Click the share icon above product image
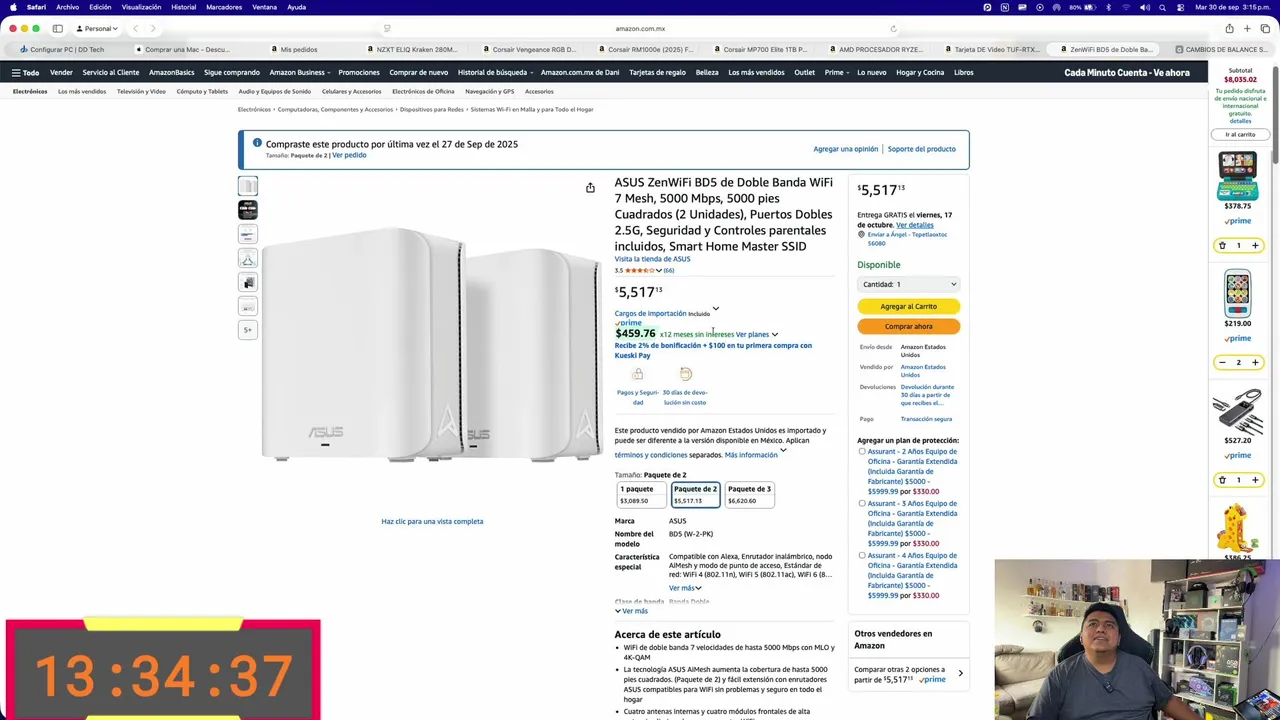1280x720 pixels. click(x=590, y=188)
